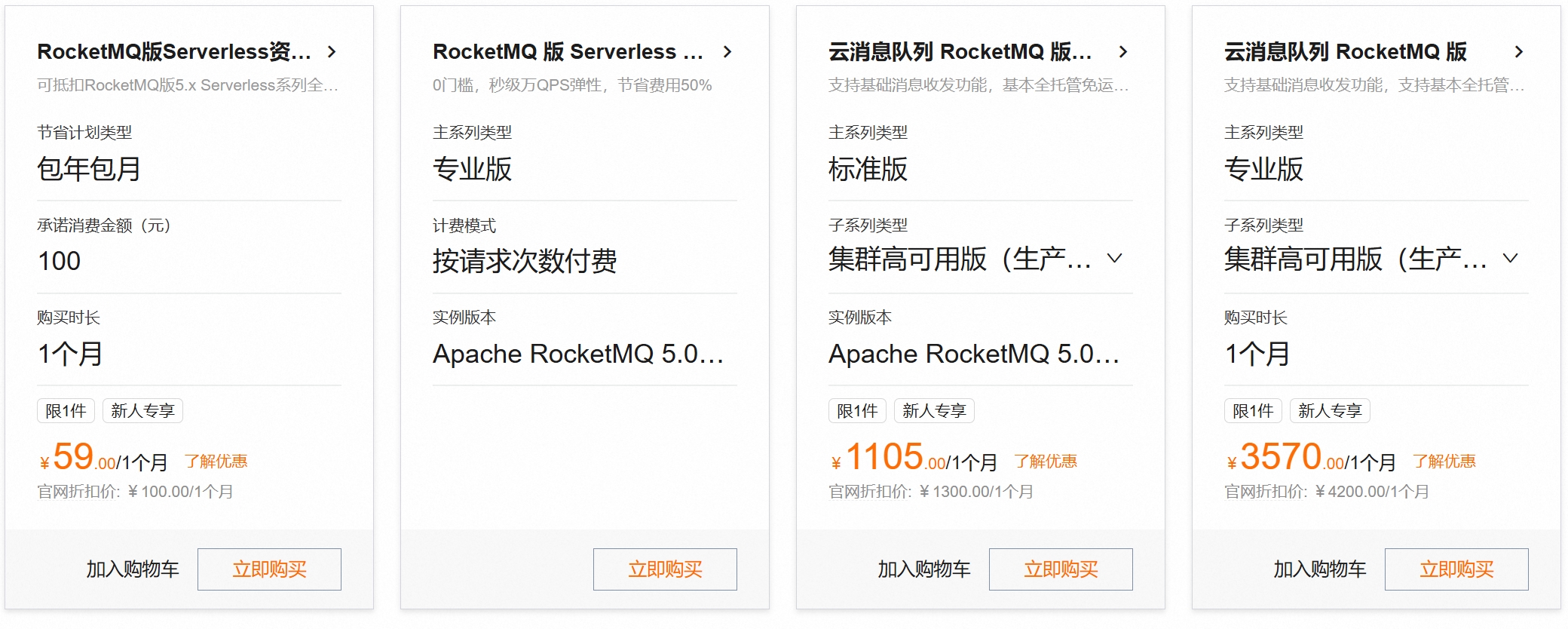The image size is (1568, 629).
Task: Open 了解优惠 link beside 1105.00 price
Action: 1046,462
